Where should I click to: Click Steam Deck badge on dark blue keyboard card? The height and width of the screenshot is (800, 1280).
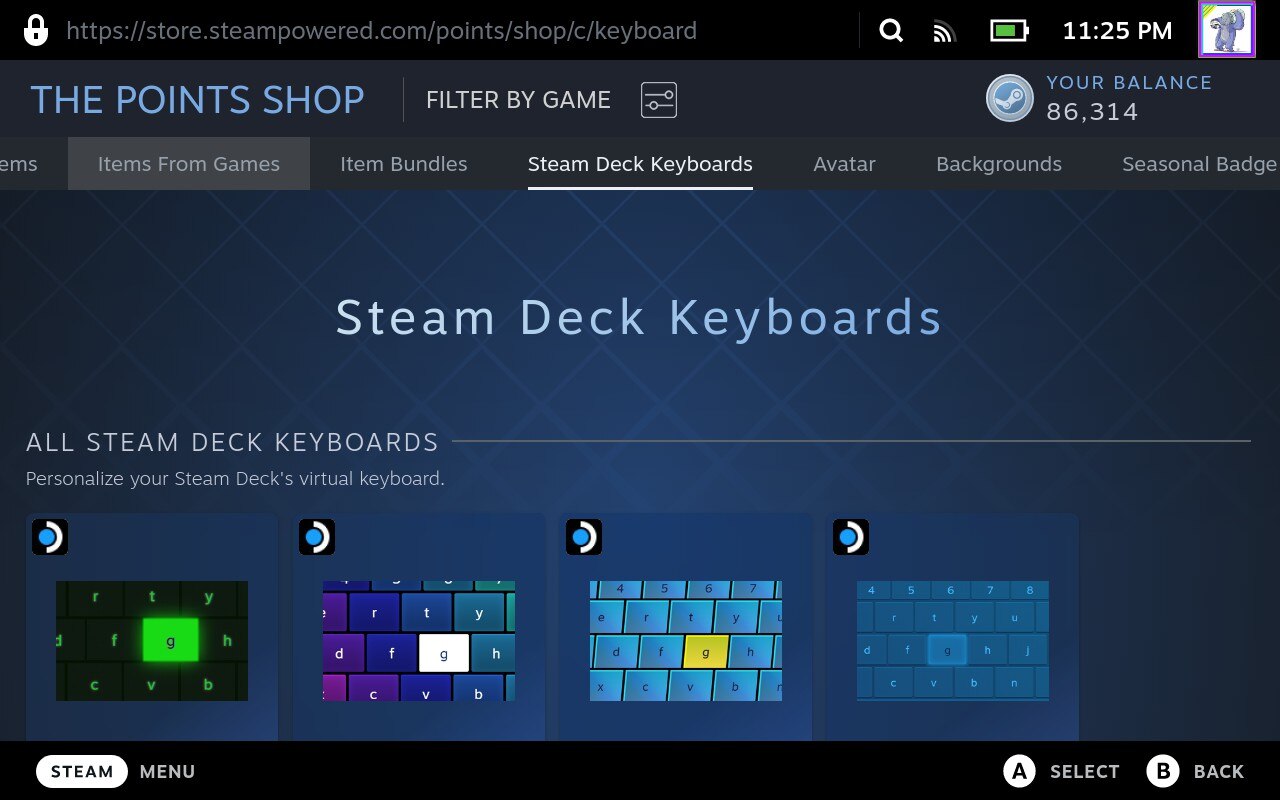click(850, 537)
